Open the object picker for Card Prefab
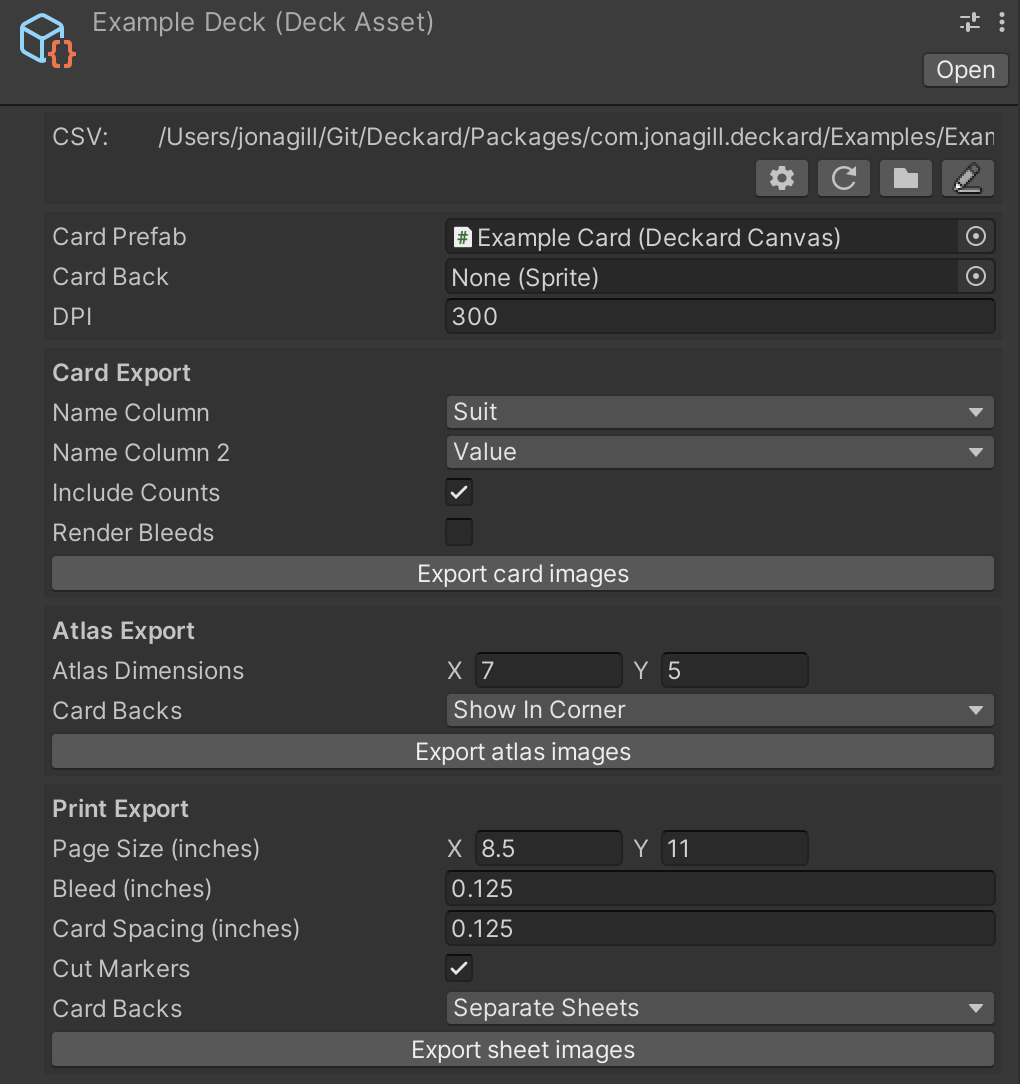This screenshot has height=1084, width=1020. (x=976, y=236)
